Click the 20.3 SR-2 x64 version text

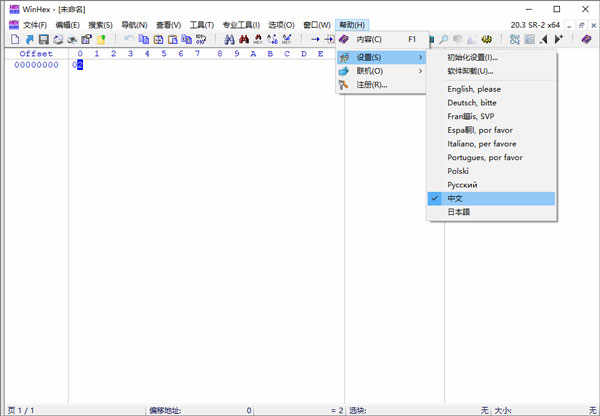click(x=535, y=25)
